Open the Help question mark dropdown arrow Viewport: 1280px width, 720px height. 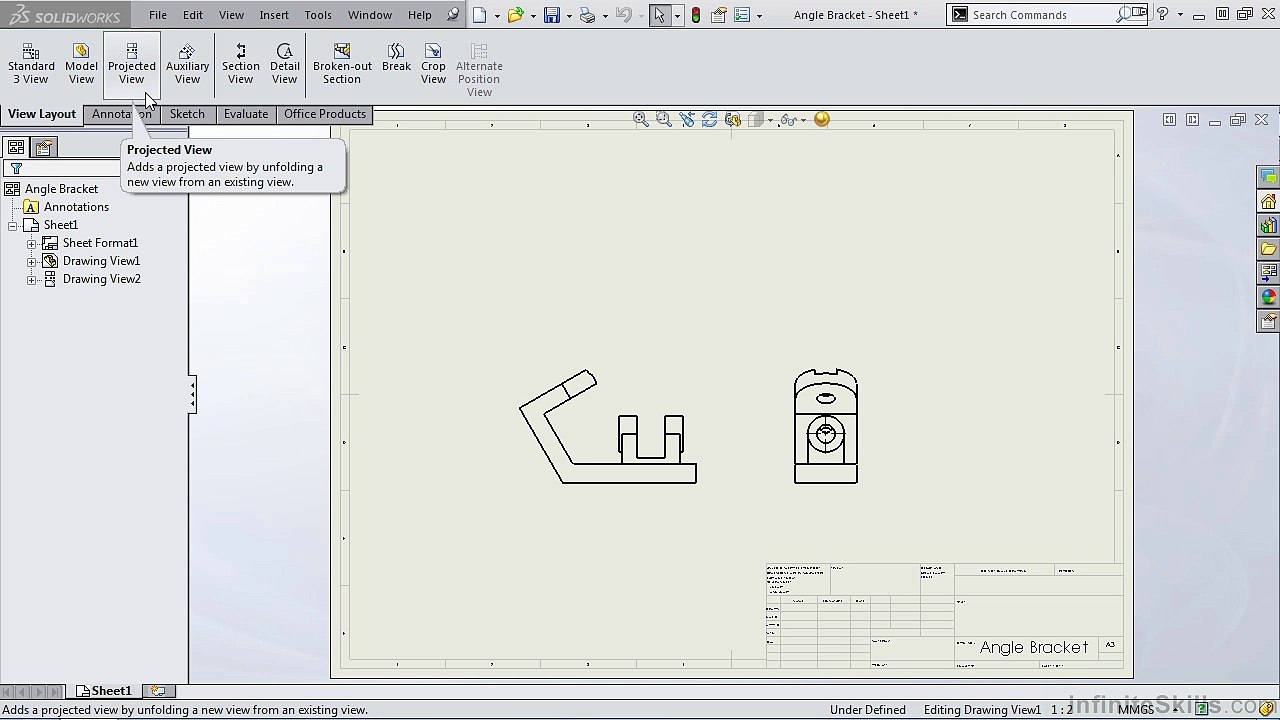(x=1179, y=15)
